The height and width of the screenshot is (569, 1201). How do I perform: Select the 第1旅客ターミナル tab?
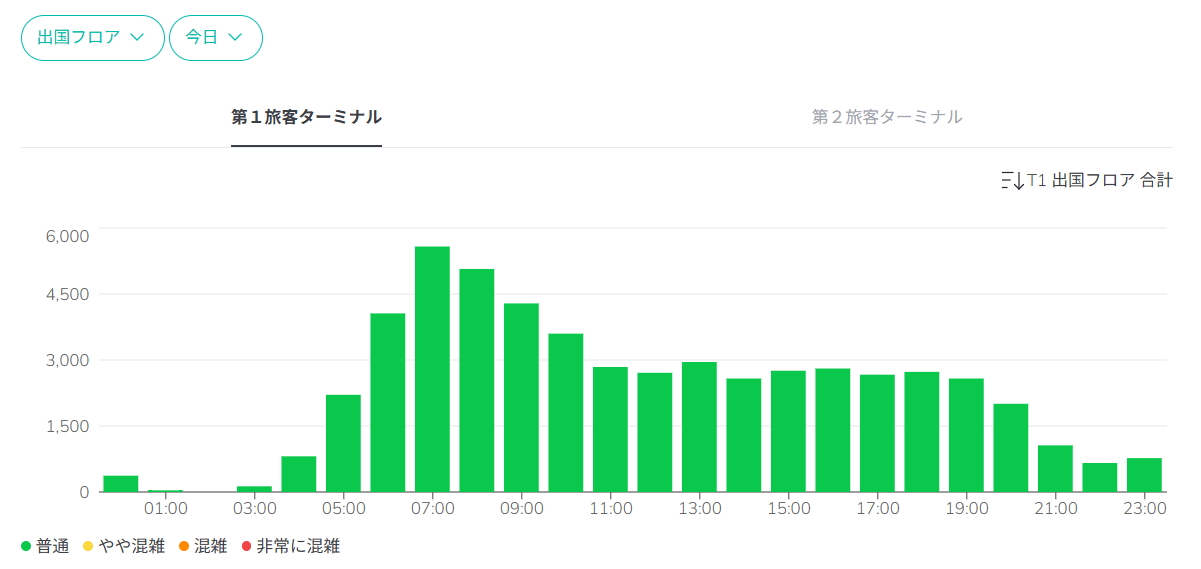(x=306, y=117)
